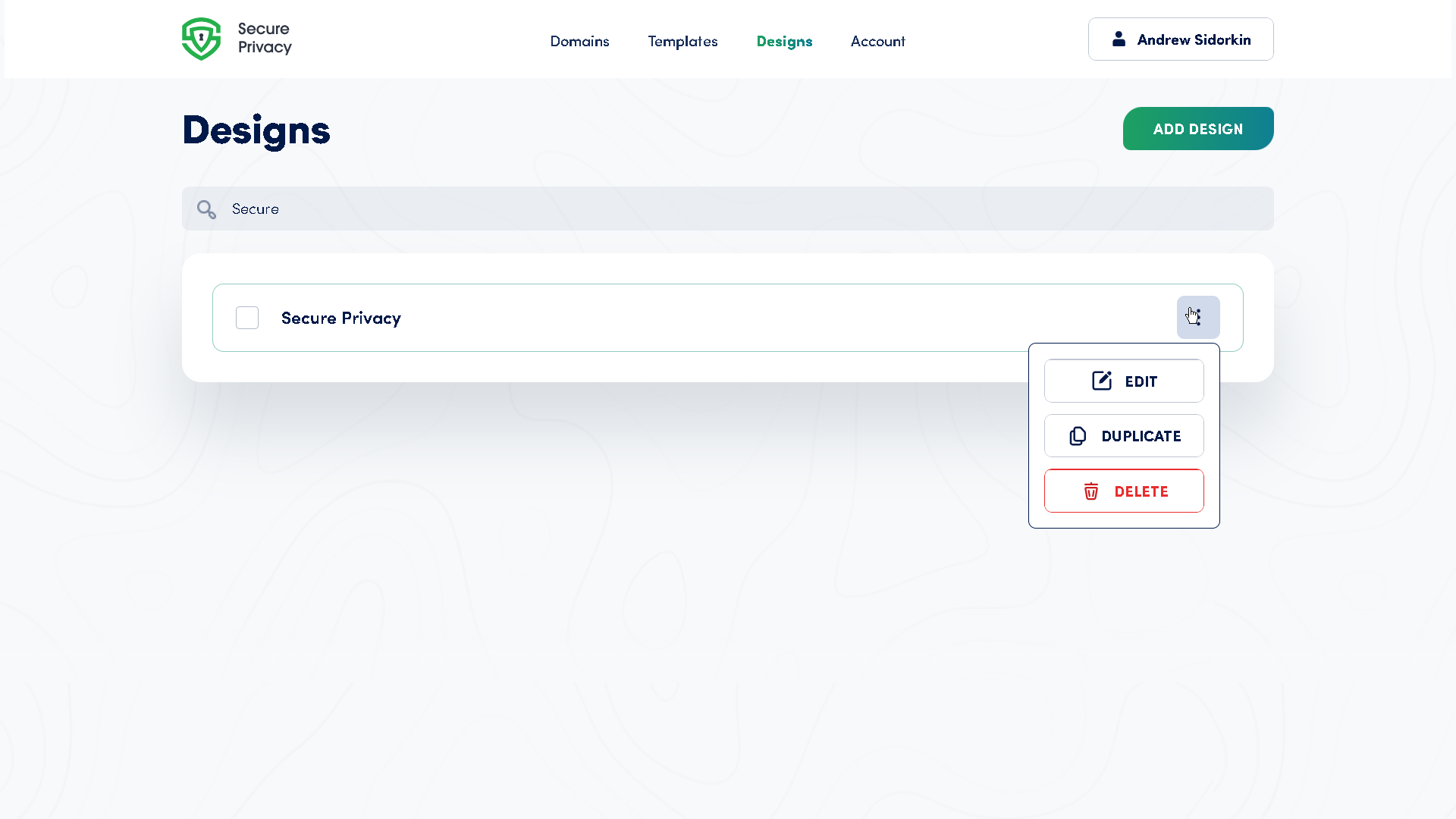The image size is (1456, 819).
Task: Open the Account page
Action: [x=877, y=42]
